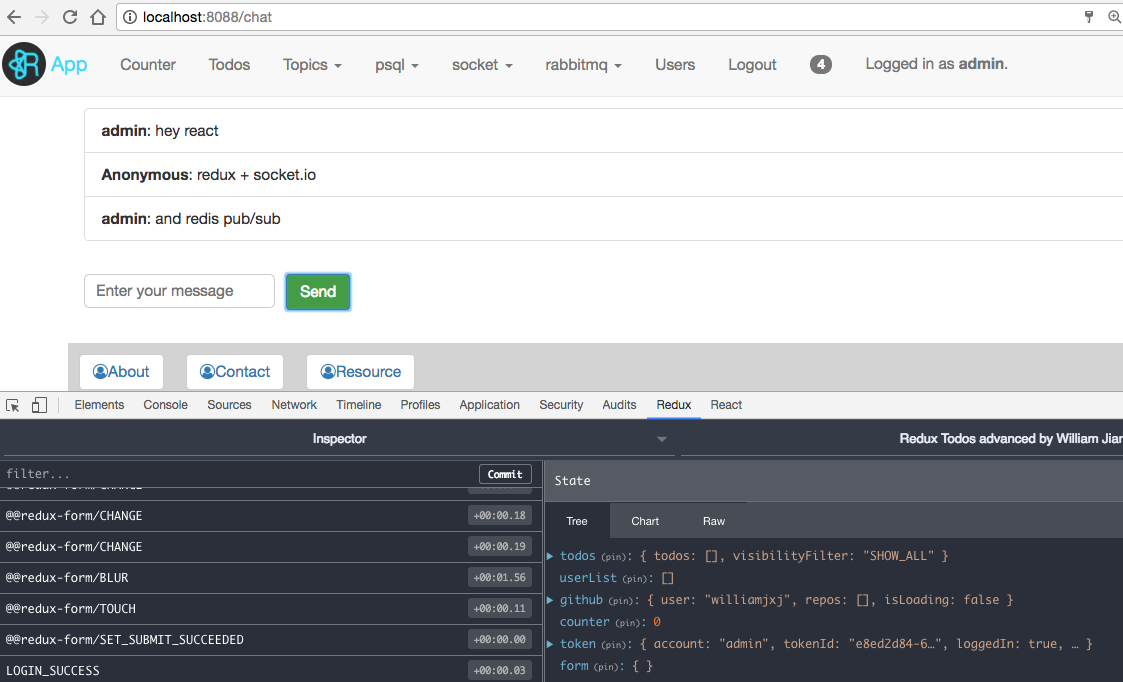The width and height of the screenshot is (1123, 682).
Task: Switch to the Redux DevTools tab
Action: 674,405
